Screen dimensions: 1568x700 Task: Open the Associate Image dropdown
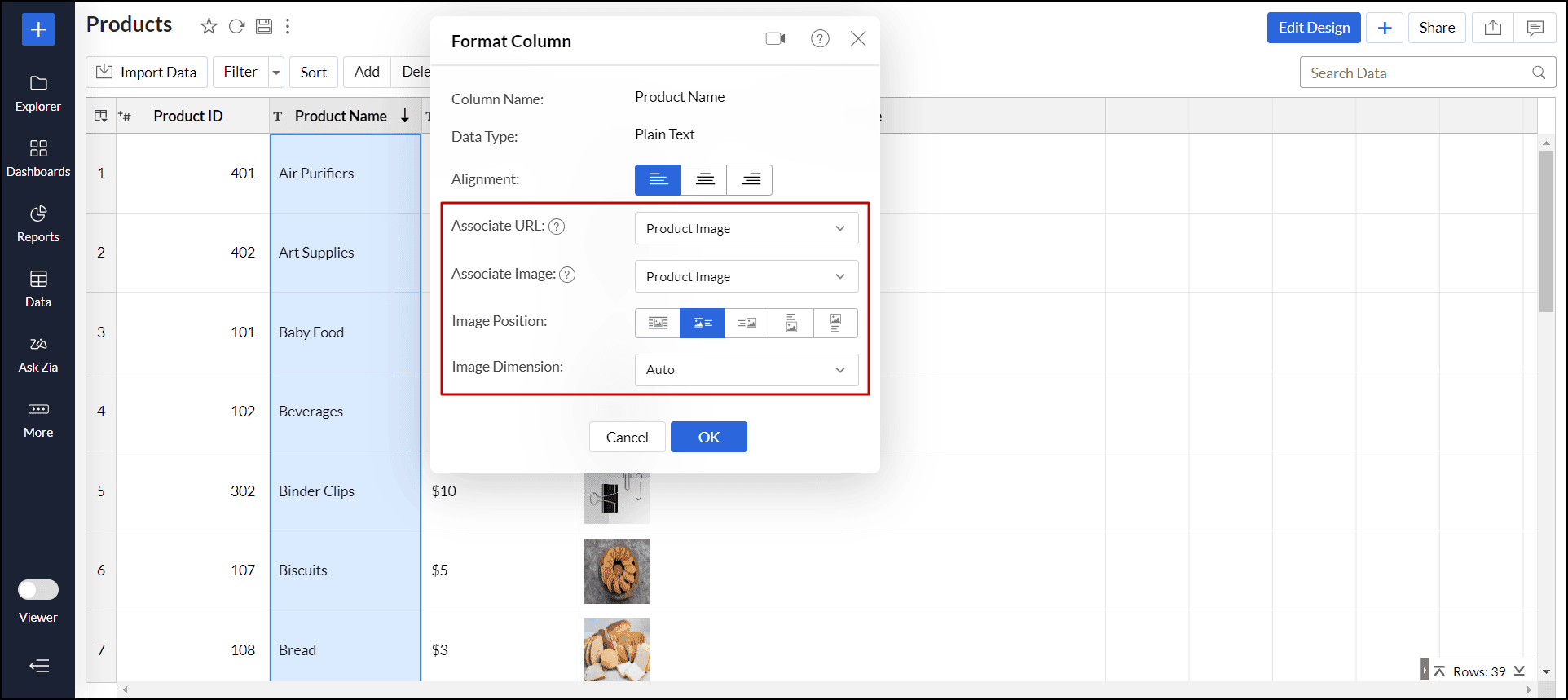point(746,276)
